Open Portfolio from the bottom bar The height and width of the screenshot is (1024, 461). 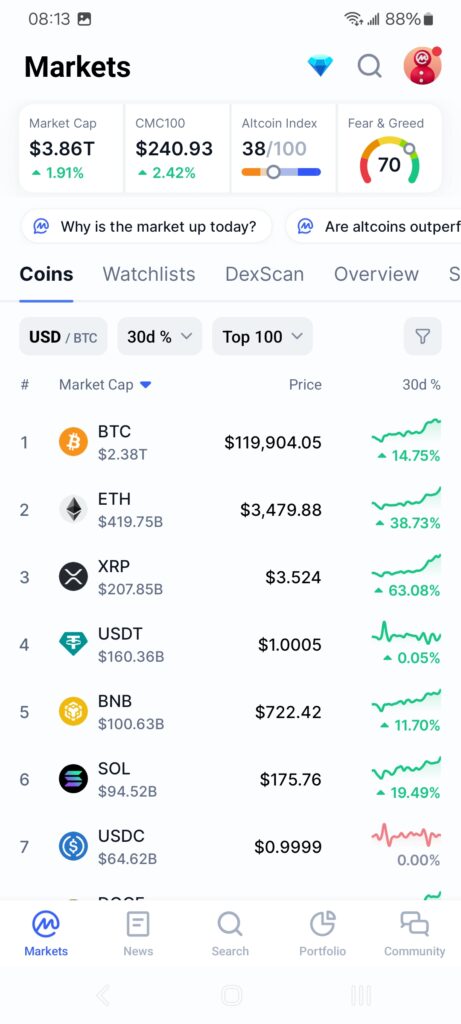323,934
